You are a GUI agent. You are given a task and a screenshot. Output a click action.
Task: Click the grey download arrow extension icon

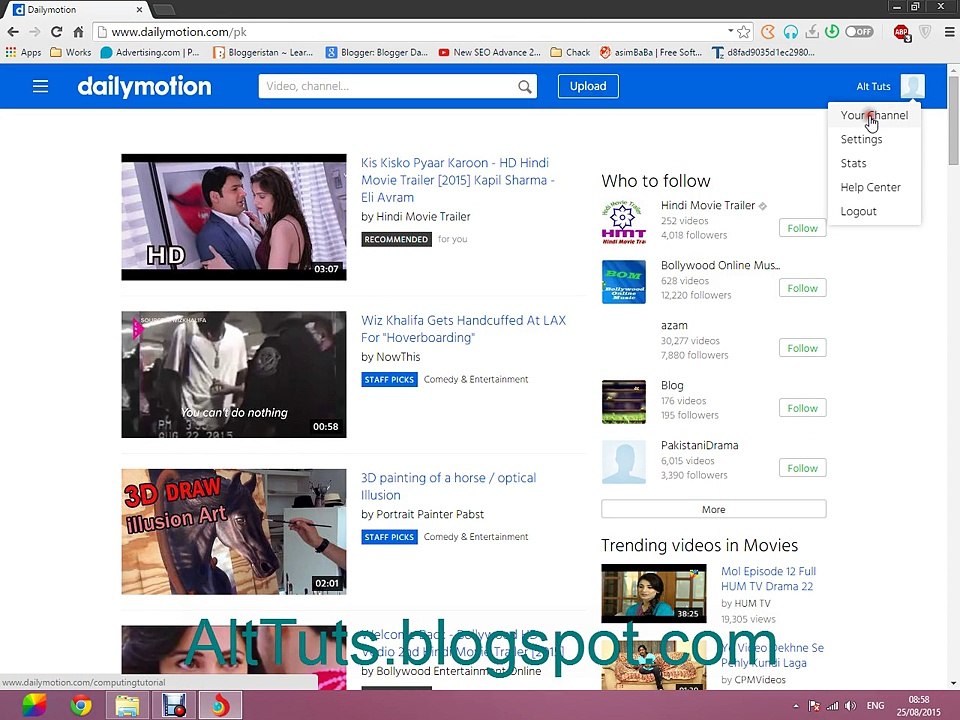(812, 32)
